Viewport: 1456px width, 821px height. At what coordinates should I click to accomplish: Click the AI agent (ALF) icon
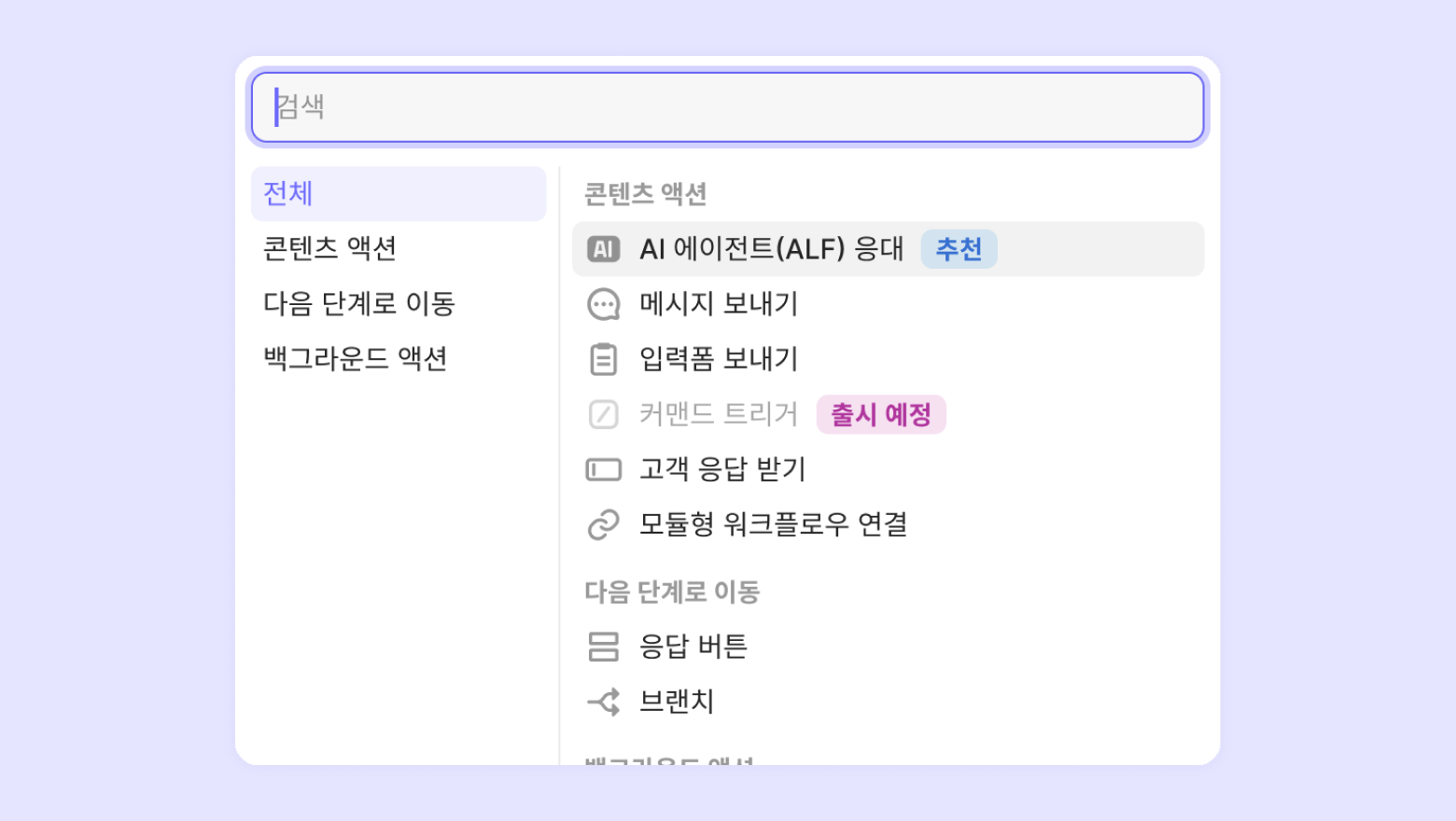pyautogui.click(x=603, y=249)
